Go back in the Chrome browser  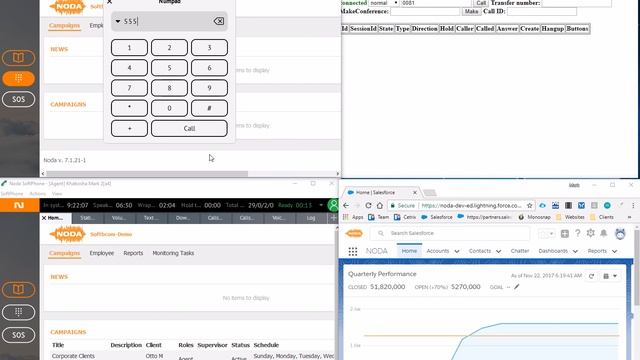coord(346,205)
